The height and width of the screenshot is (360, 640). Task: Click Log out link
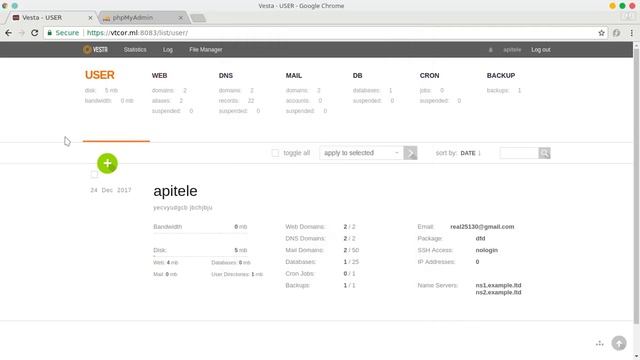click(x=540, y=50)
